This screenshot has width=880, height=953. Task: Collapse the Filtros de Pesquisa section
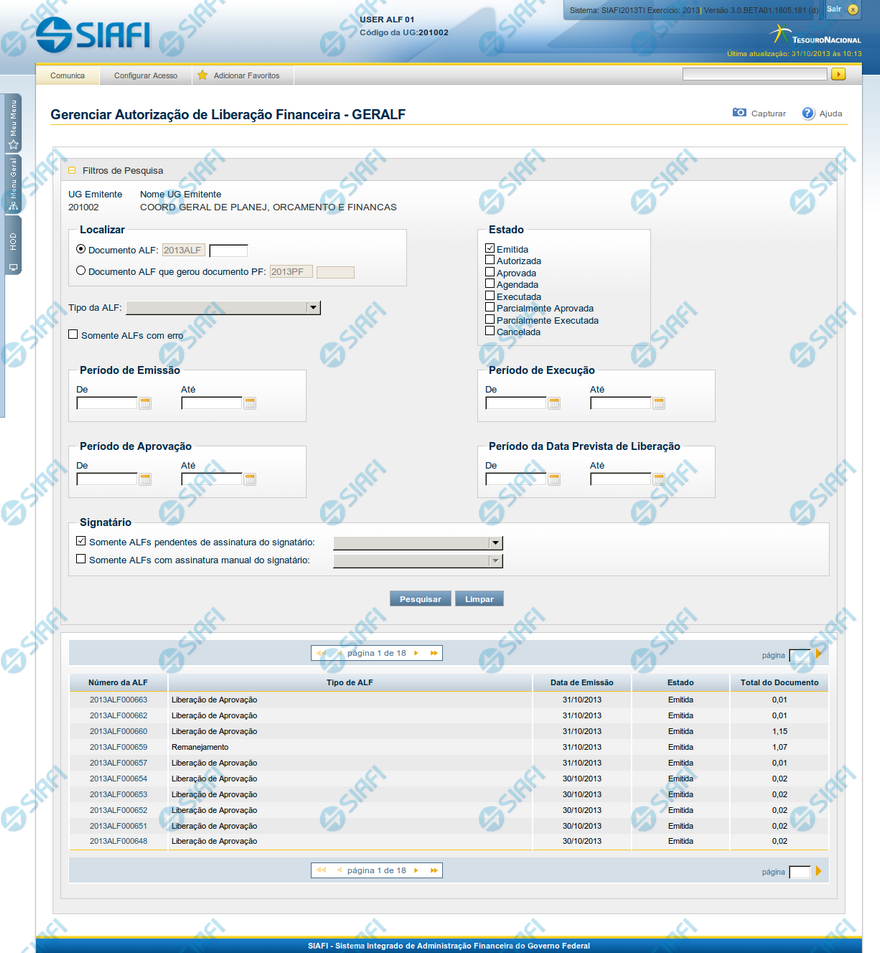click(x=72, y=170)
